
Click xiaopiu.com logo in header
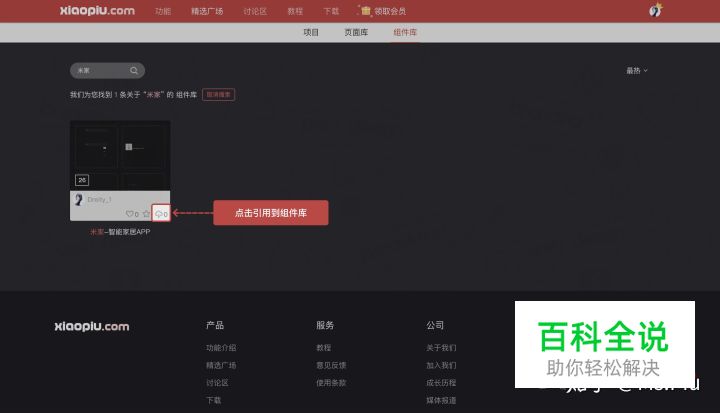97,11
